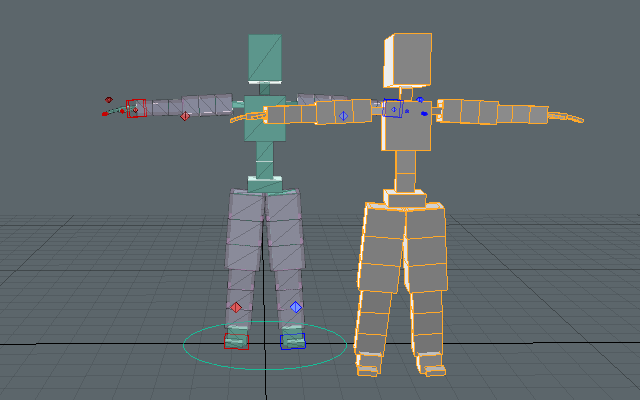This screenshot has height=400, width=640.
Task: Select the orange-outlined character's pelvis block
Action: coord(406,200)
